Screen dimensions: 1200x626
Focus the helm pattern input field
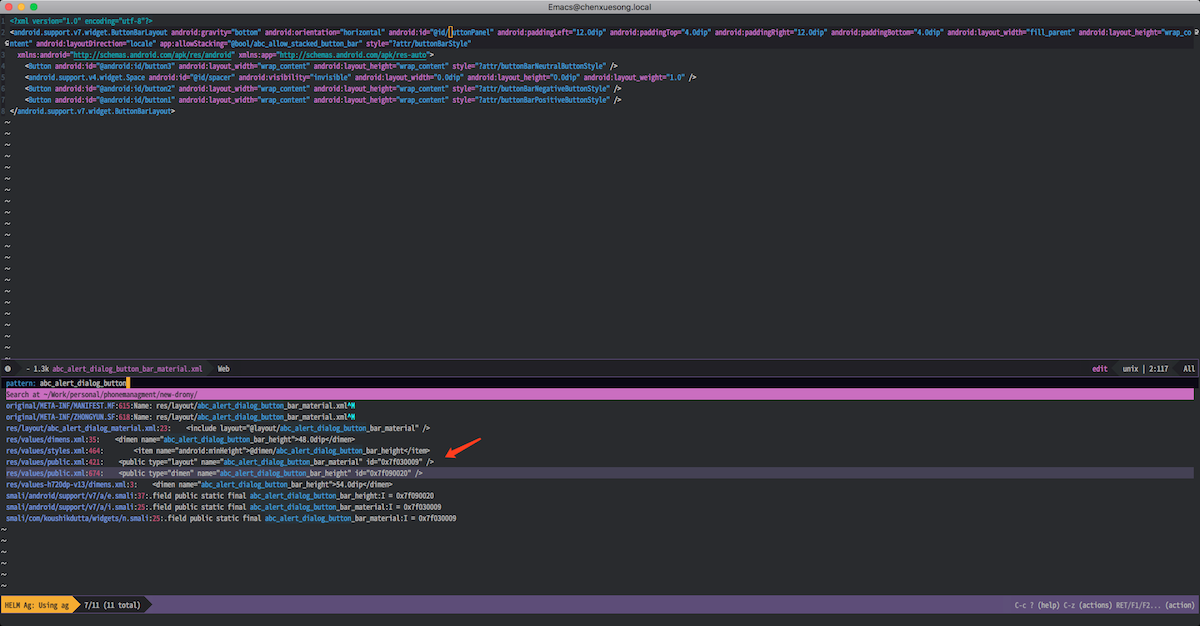click(x=600, y=383)
